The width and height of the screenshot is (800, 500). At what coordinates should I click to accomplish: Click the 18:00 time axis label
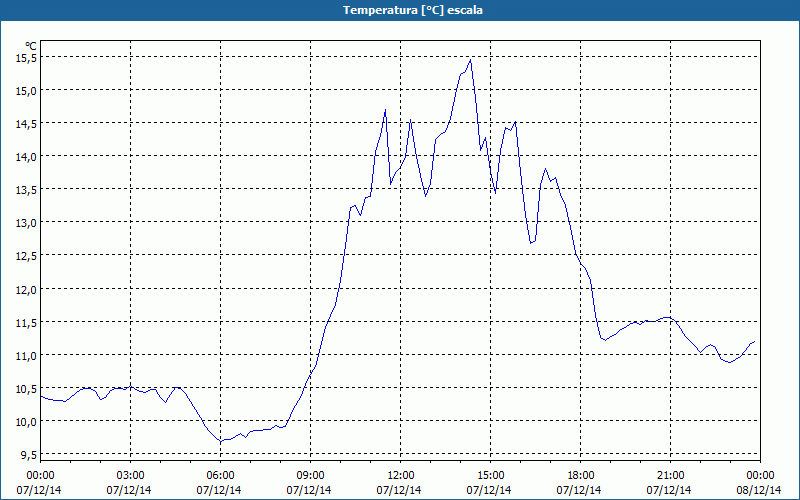tap(581, 476)
